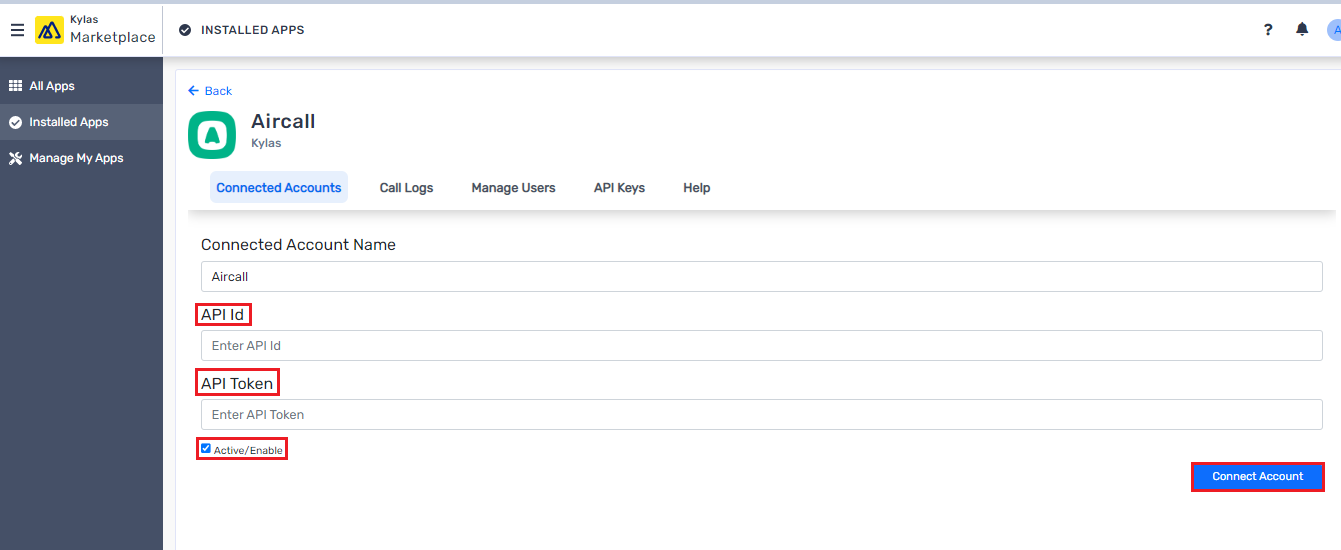Screen dimensions: 1341x550
Task: Focus the Enter API Id field
Action: pos(762,346)
